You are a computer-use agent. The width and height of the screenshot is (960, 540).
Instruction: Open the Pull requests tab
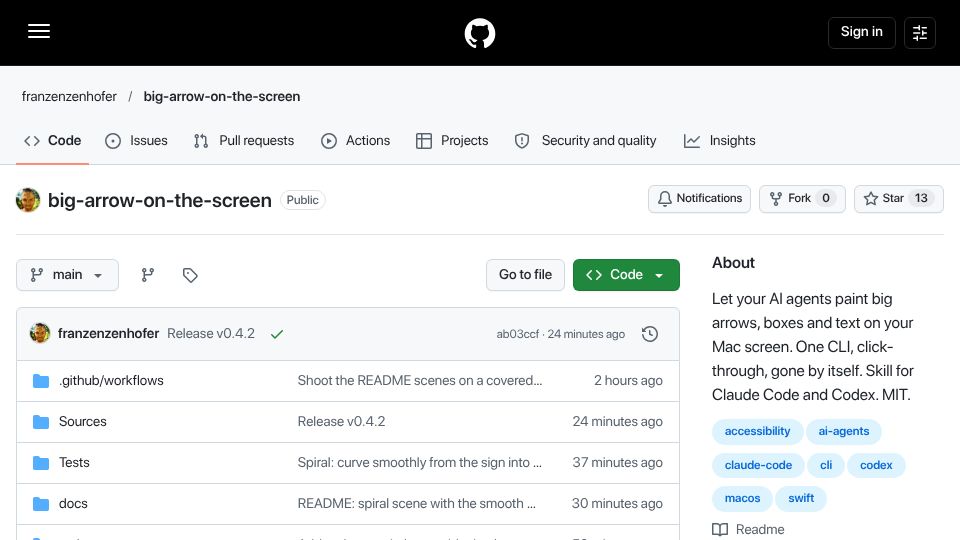244,141
